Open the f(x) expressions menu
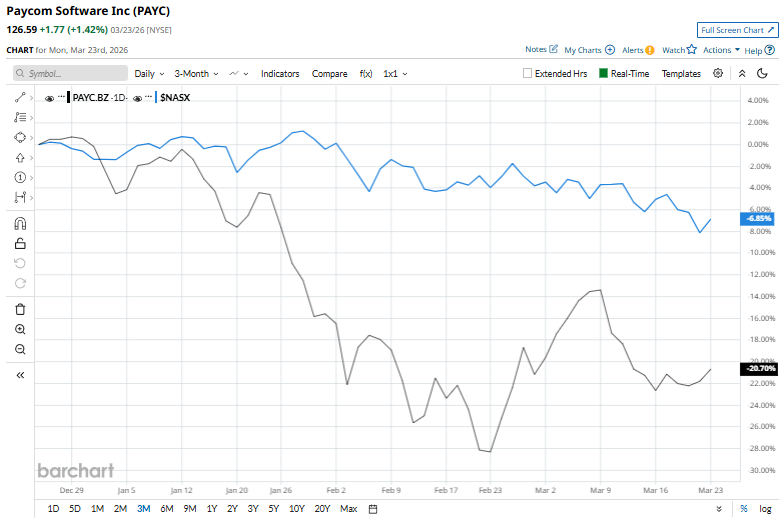780x521 pixels. 366,74
